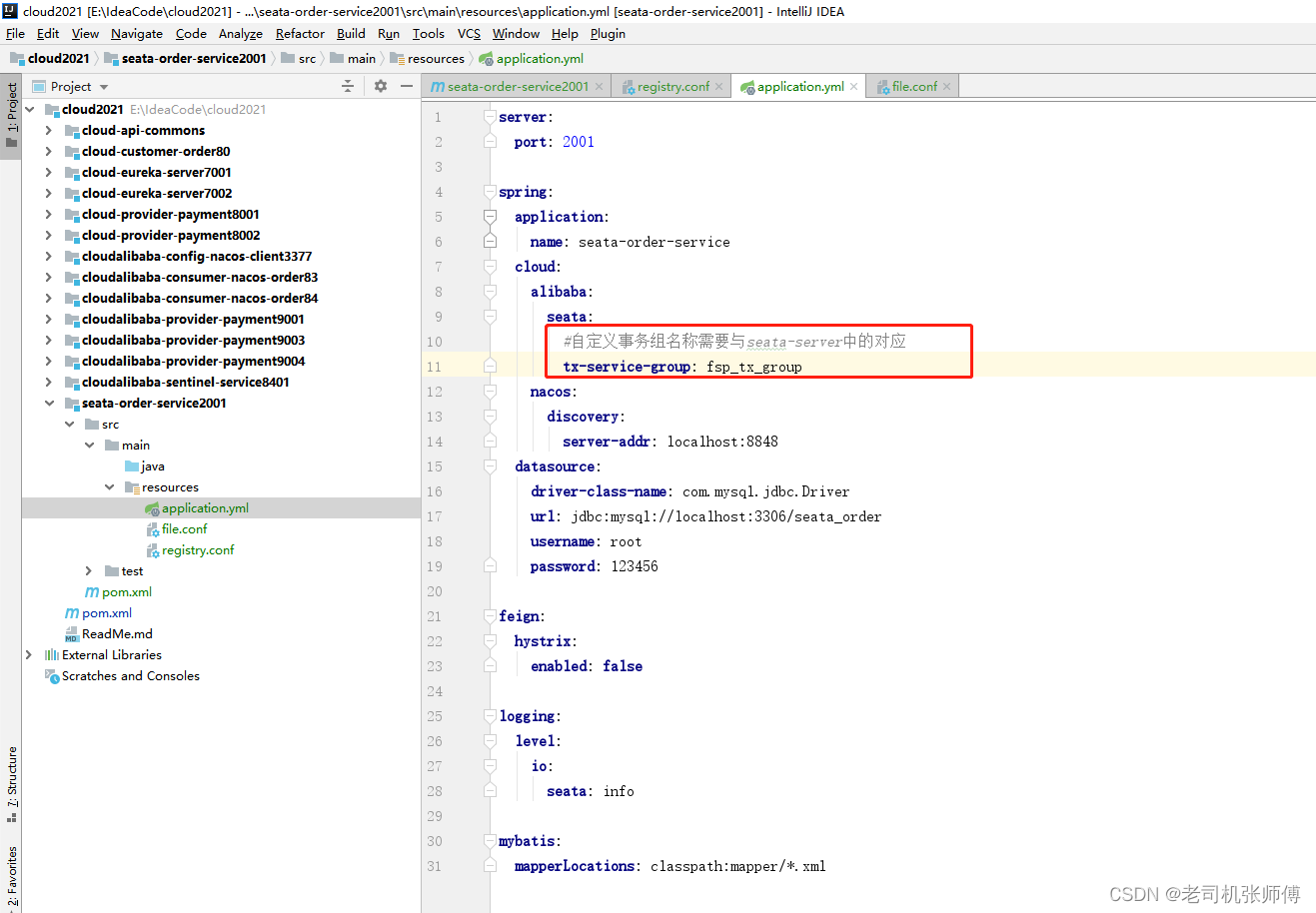Fold the datasource block at line 15
Screen dimensions: 1316x913
coord(490,466)
